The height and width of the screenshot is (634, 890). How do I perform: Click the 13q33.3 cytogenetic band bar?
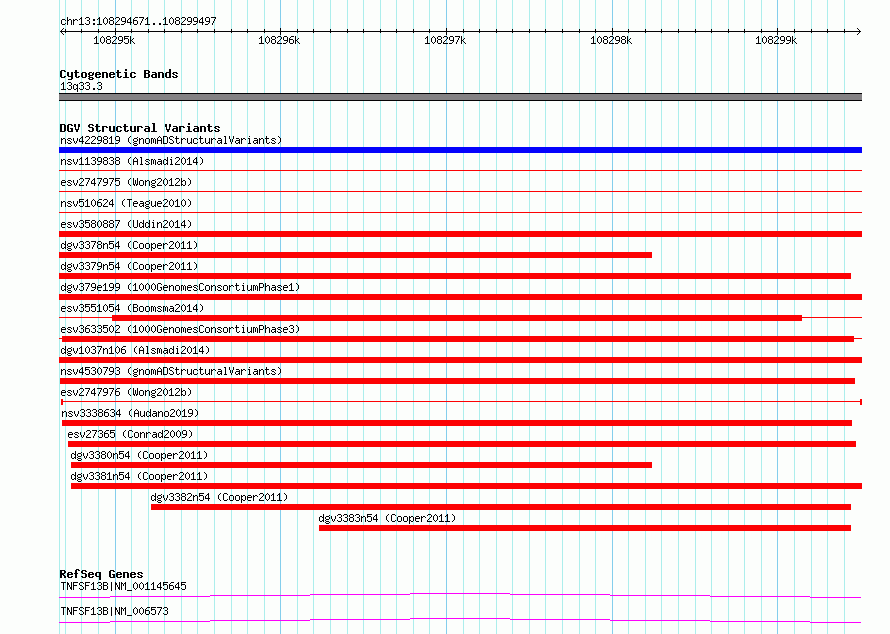click(460, 97)
